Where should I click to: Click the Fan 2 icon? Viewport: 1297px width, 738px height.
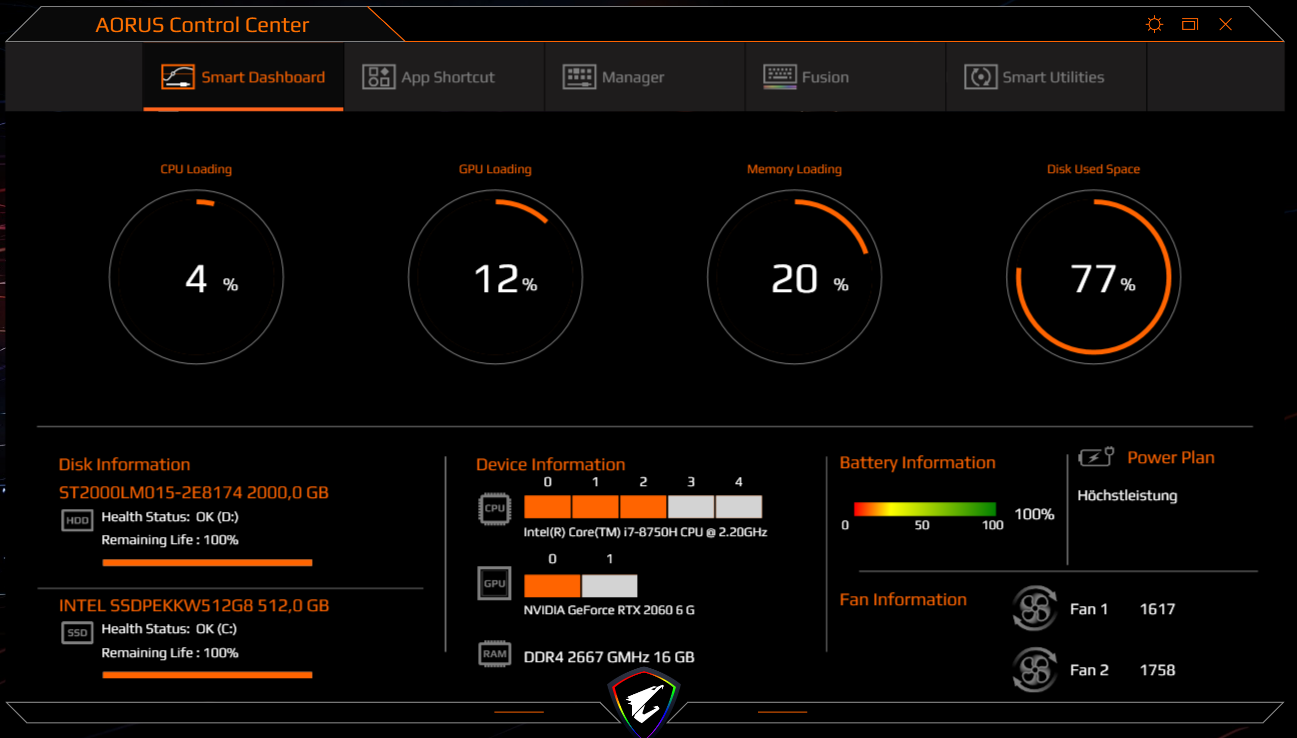[x=1035, y=670]
